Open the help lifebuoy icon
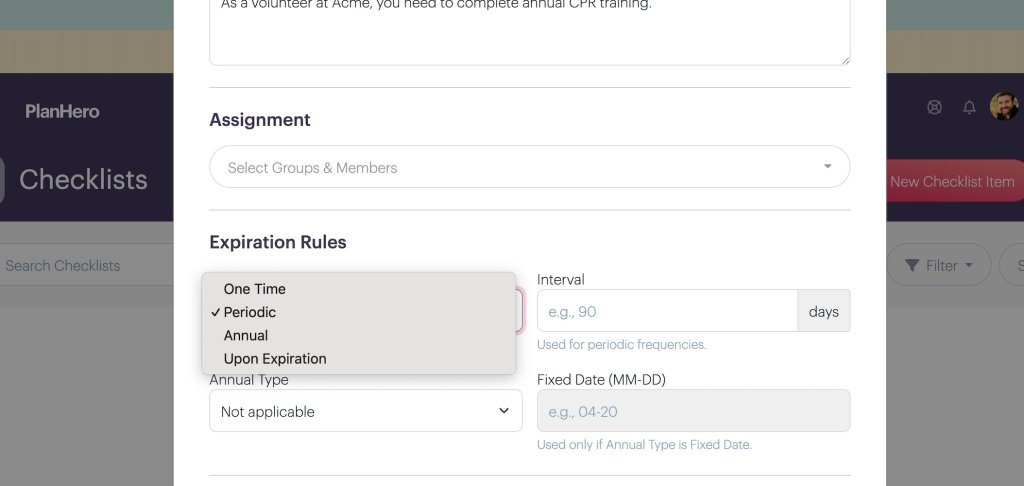The width and height of the screenshot is (1024, 486). coord(935,107)
